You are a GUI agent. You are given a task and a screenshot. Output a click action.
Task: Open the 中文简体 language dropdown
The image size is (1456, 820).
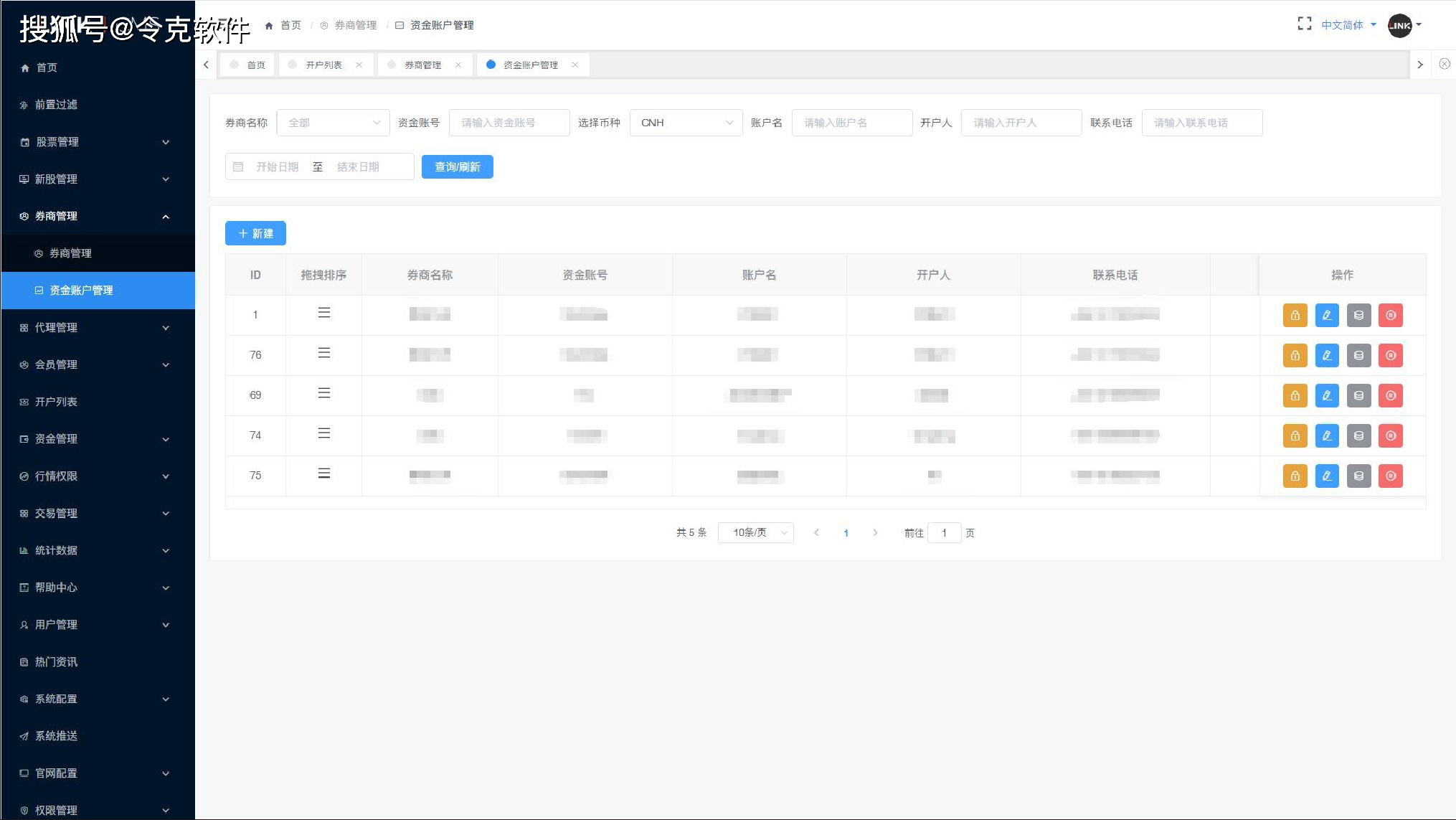tap(1348, 25)
